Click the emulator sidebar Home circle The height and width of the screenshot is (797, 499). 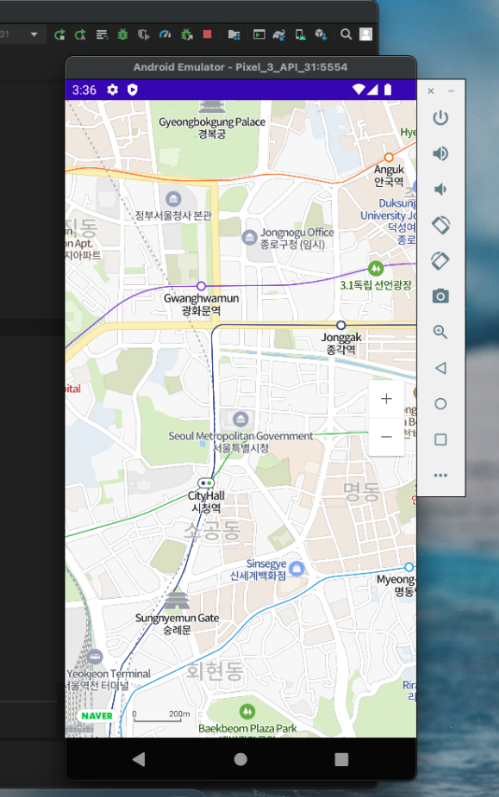(441, 404)
